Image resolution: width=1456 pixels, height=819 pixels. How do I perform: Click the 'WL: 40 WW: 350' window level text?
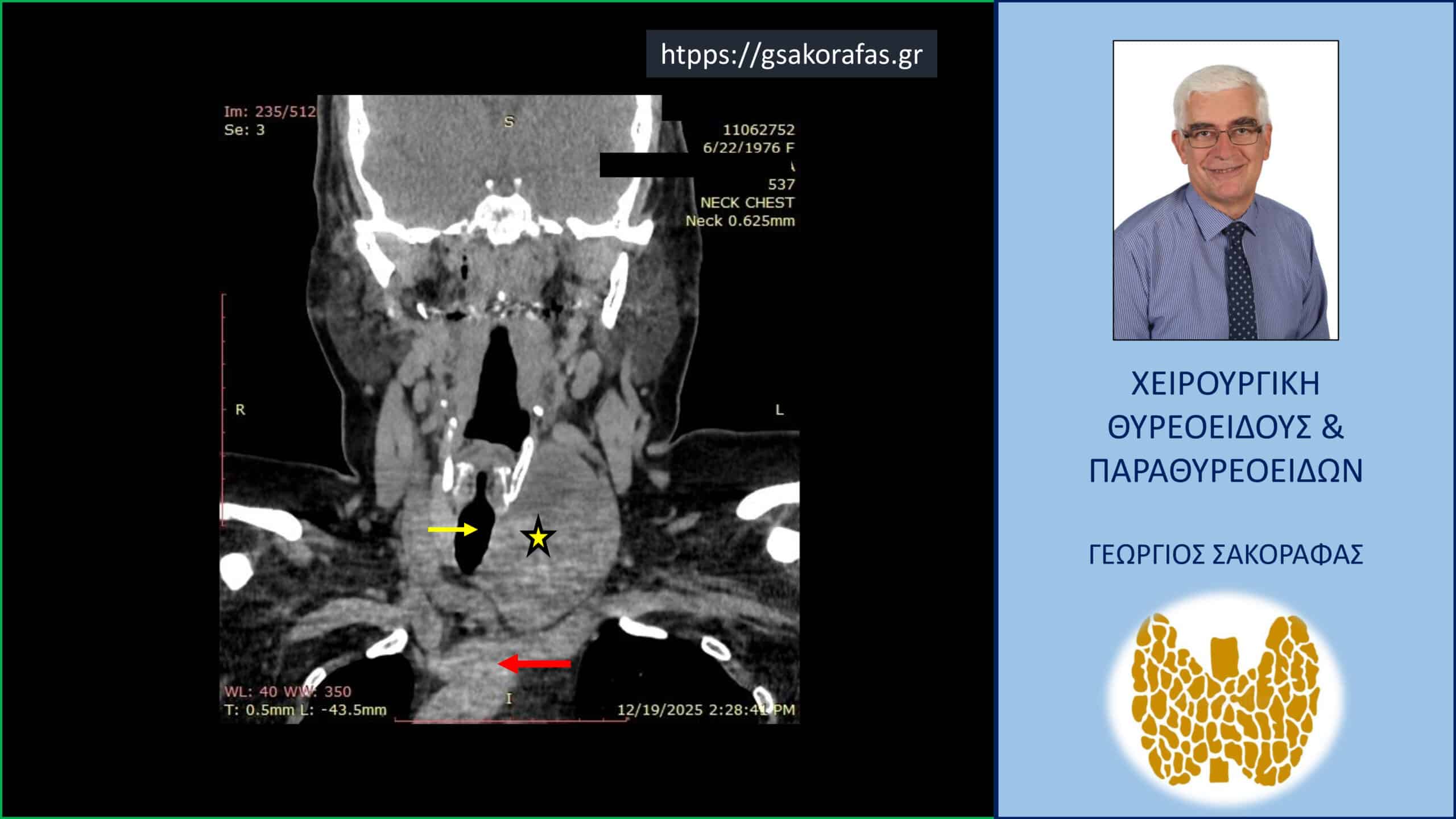coord(288,692)
